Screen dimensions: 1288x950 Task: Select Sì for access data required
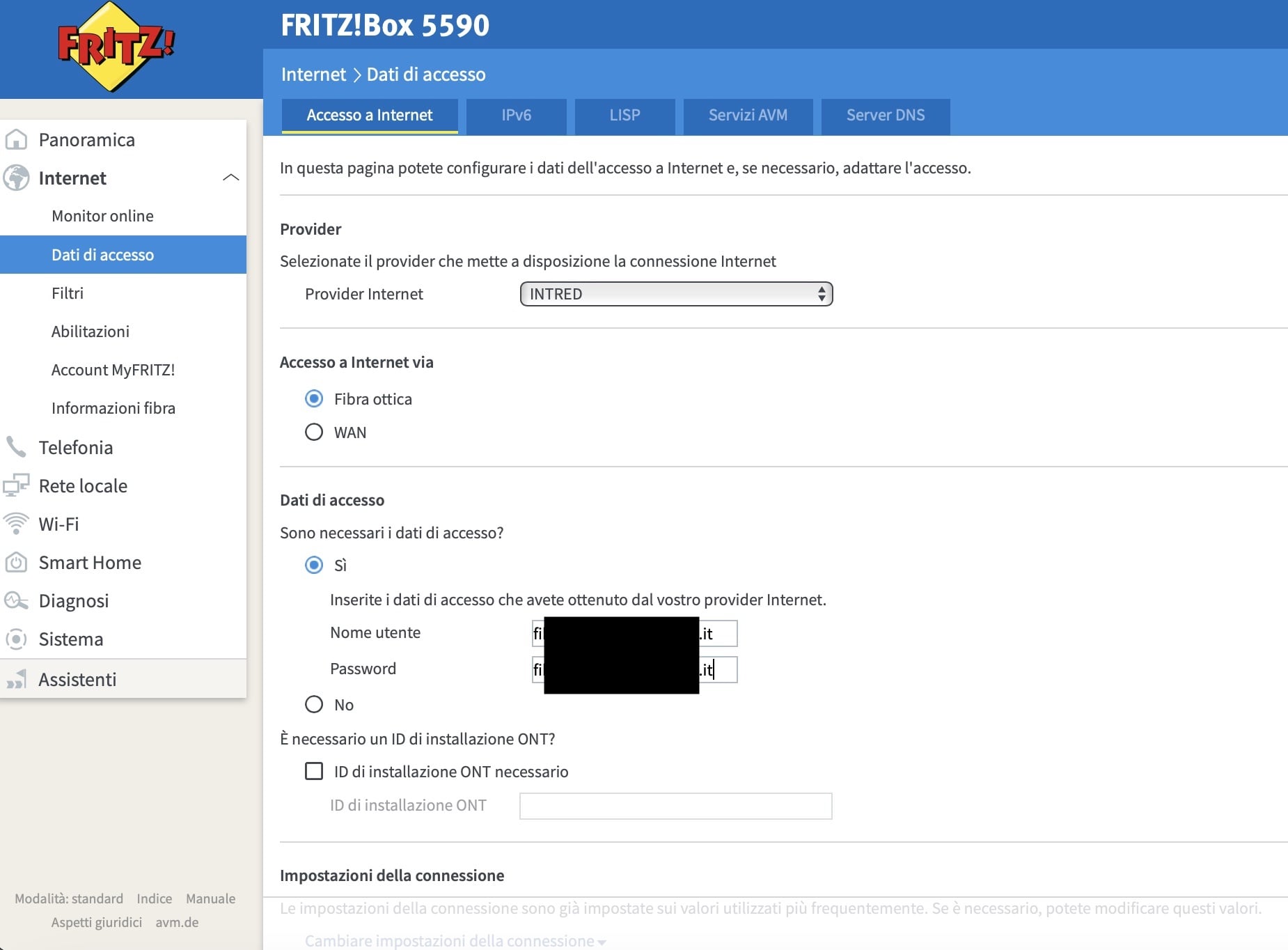click(314, 565)
